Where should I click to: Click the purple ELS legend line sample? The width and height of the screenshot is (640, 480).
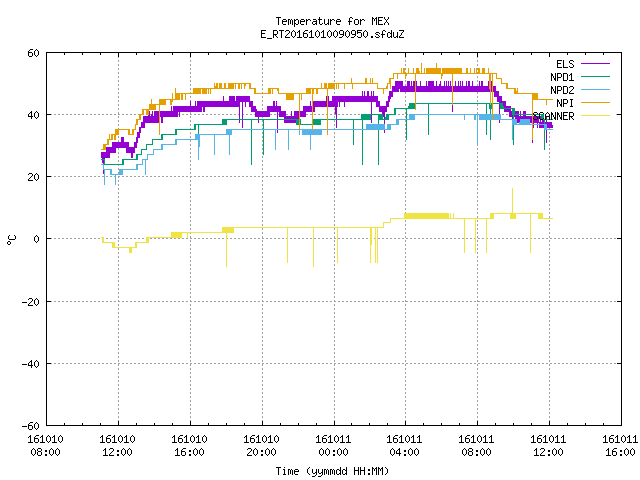[596, 64]
